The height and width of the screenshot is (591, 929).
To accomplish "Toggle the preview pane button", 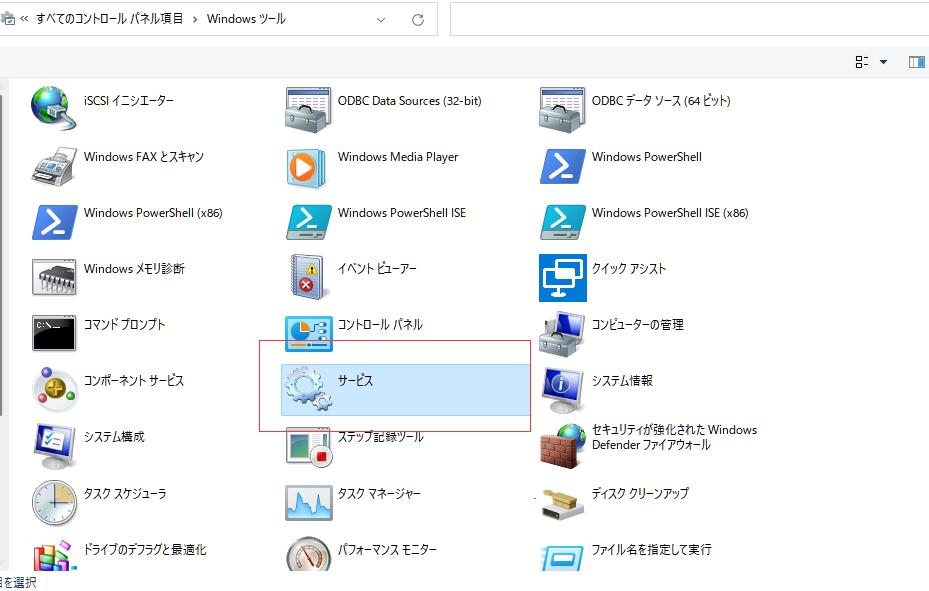I will pos(916,62).
